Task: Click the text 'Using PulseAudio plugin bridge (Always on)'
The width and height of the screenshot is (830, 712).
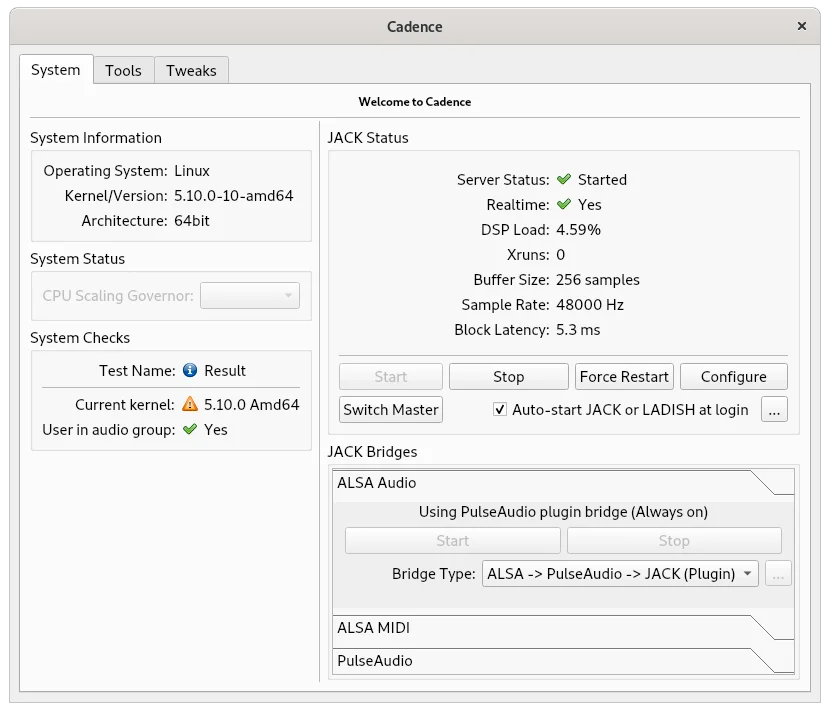Action: click(563, 512)
